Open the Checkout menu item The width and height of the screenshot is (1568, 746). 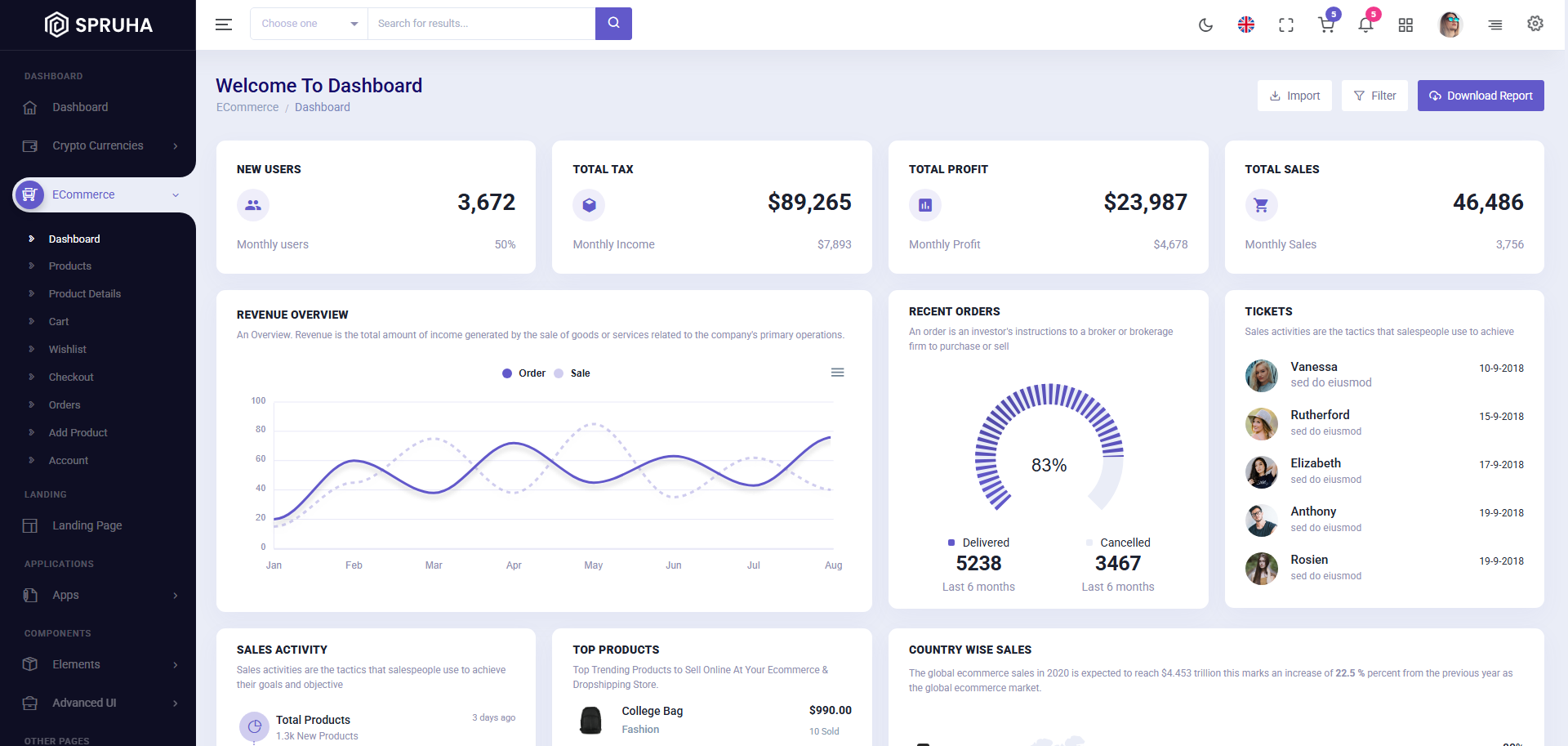coord(71,377)
